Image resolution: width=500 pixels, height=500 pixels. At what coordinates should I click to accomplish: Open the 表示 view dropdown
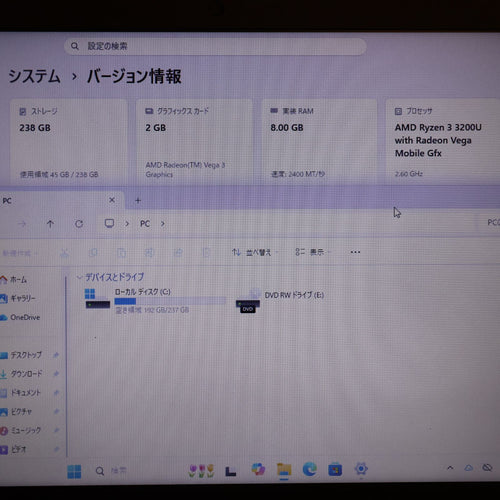coord(313,252)
